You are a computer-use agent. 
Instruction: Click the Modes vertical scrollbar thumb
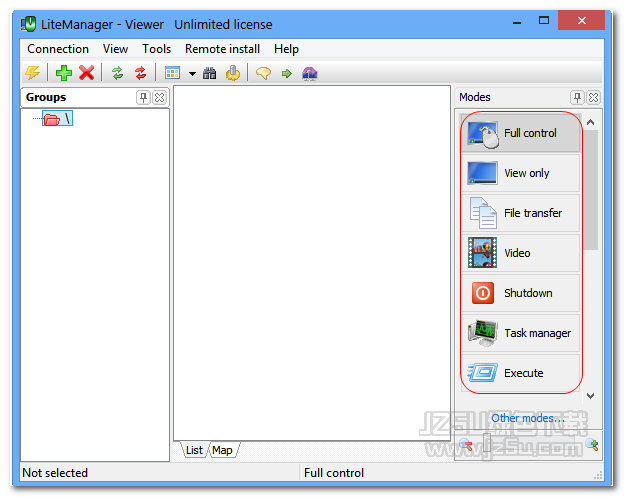[x=591, y=190]
